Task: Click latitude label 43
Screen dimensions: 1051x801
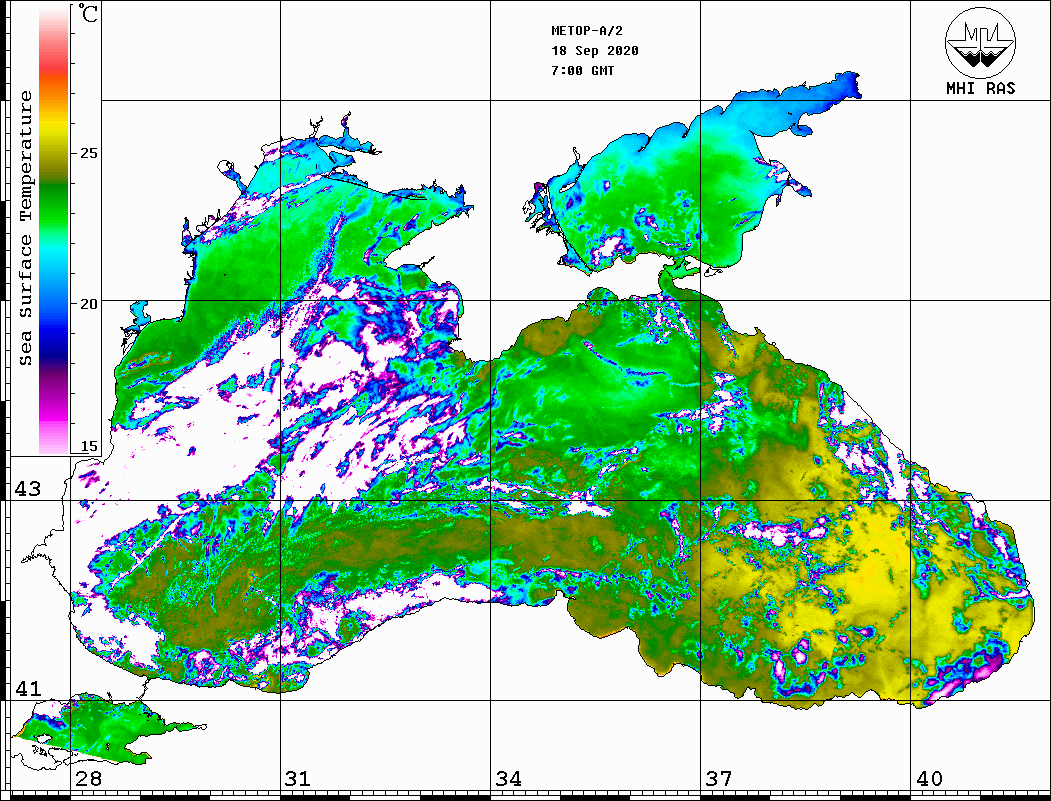Action: [x=28, y=489]
